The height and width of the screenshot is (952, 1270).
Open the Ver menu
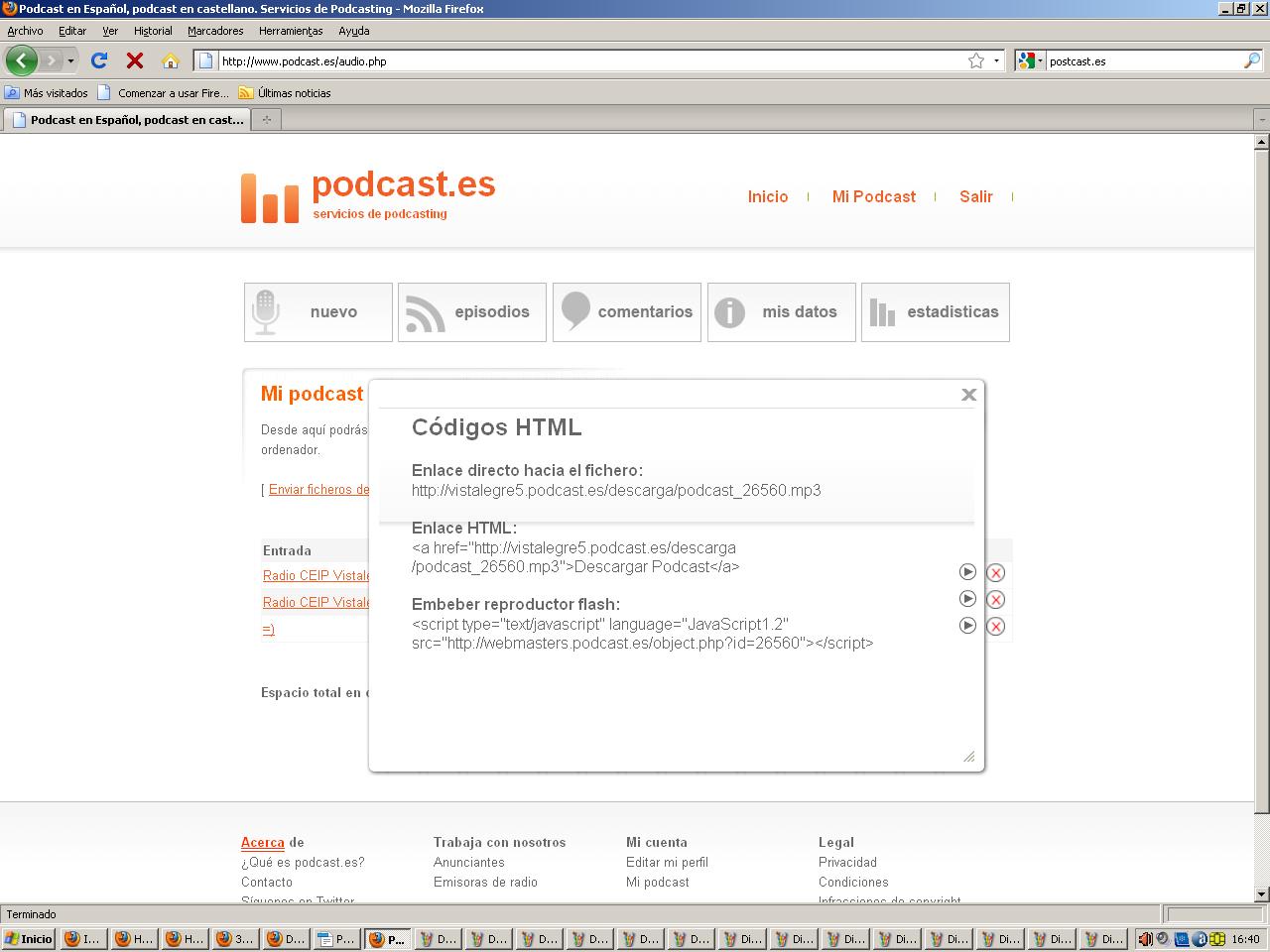(110, 31)
